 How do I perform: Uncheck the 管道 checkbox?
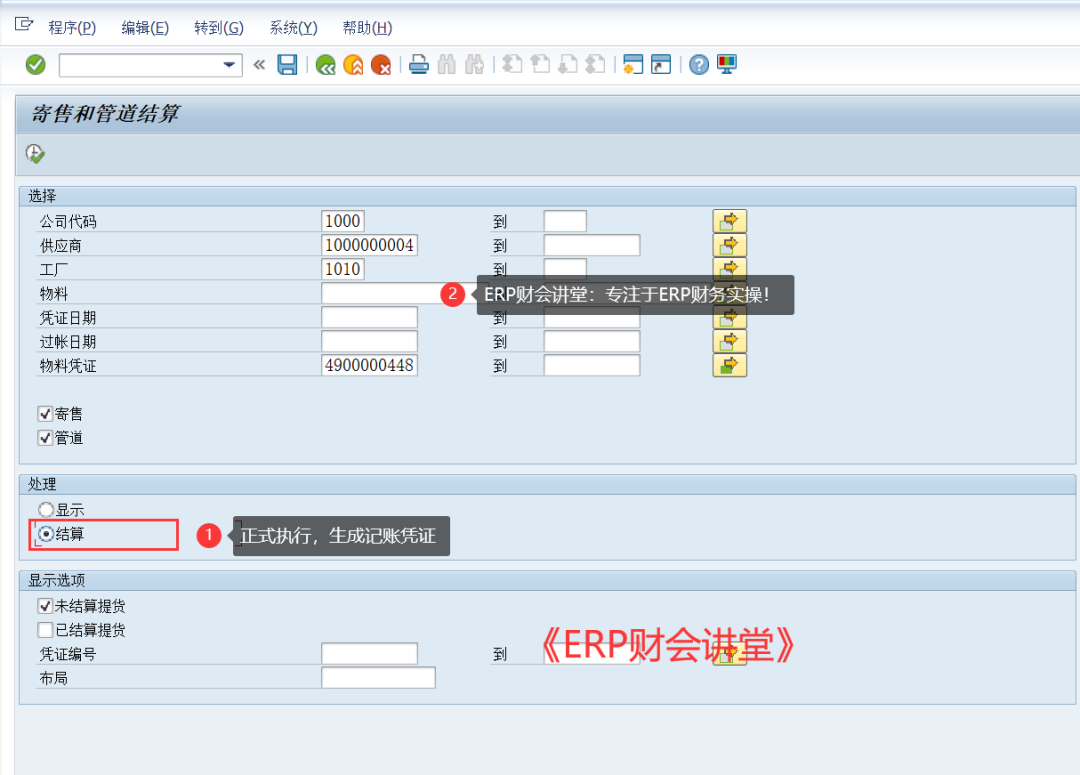click(x=45, y=437)
